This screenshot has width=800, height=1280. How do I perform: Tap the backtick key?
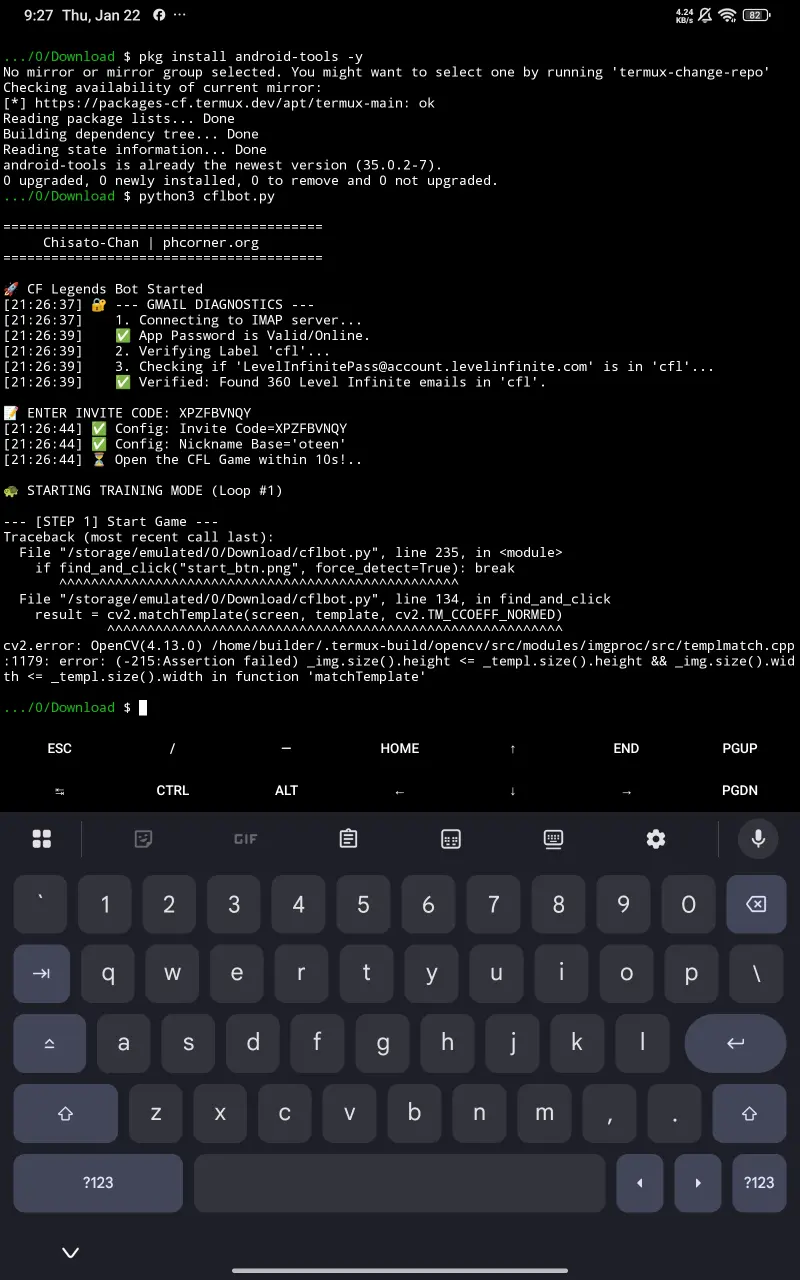(x=40, y=904)
